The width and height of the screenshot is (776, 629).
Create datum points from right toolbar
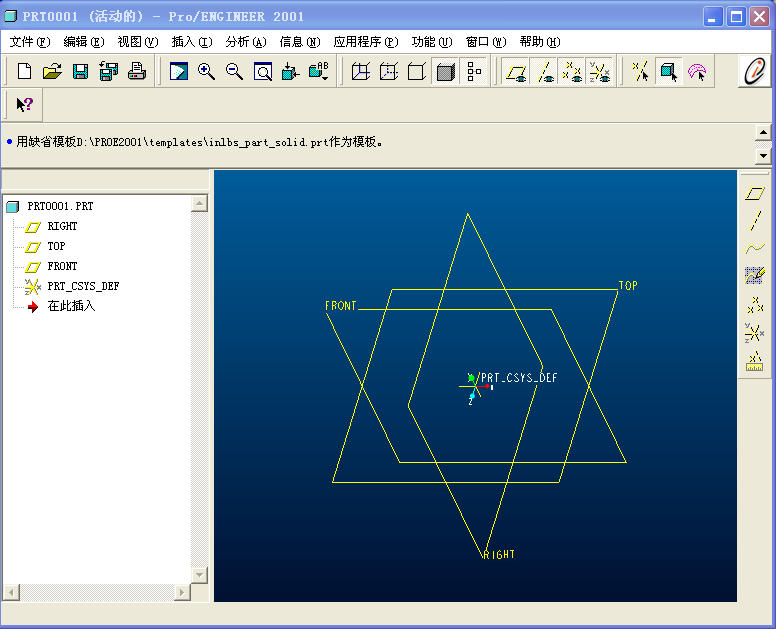point(755,304)
